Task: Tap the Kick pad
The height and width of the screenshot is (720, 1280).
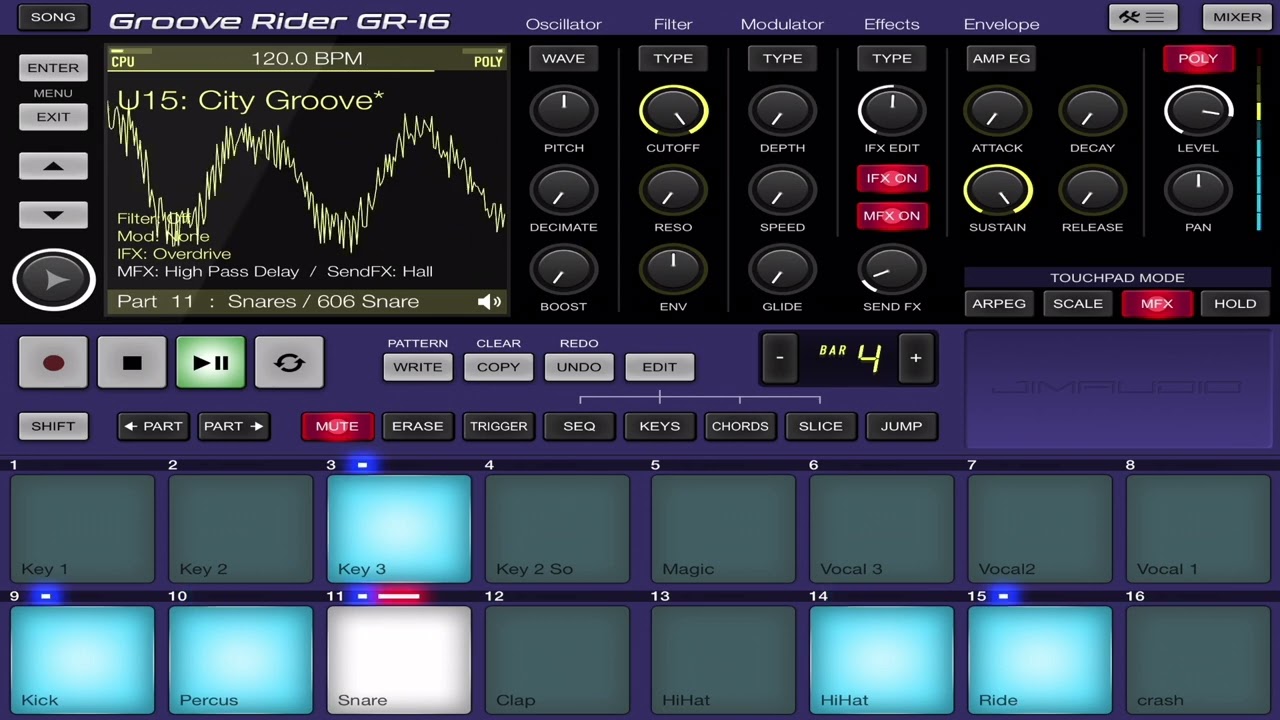Action: tap(82, 660)
